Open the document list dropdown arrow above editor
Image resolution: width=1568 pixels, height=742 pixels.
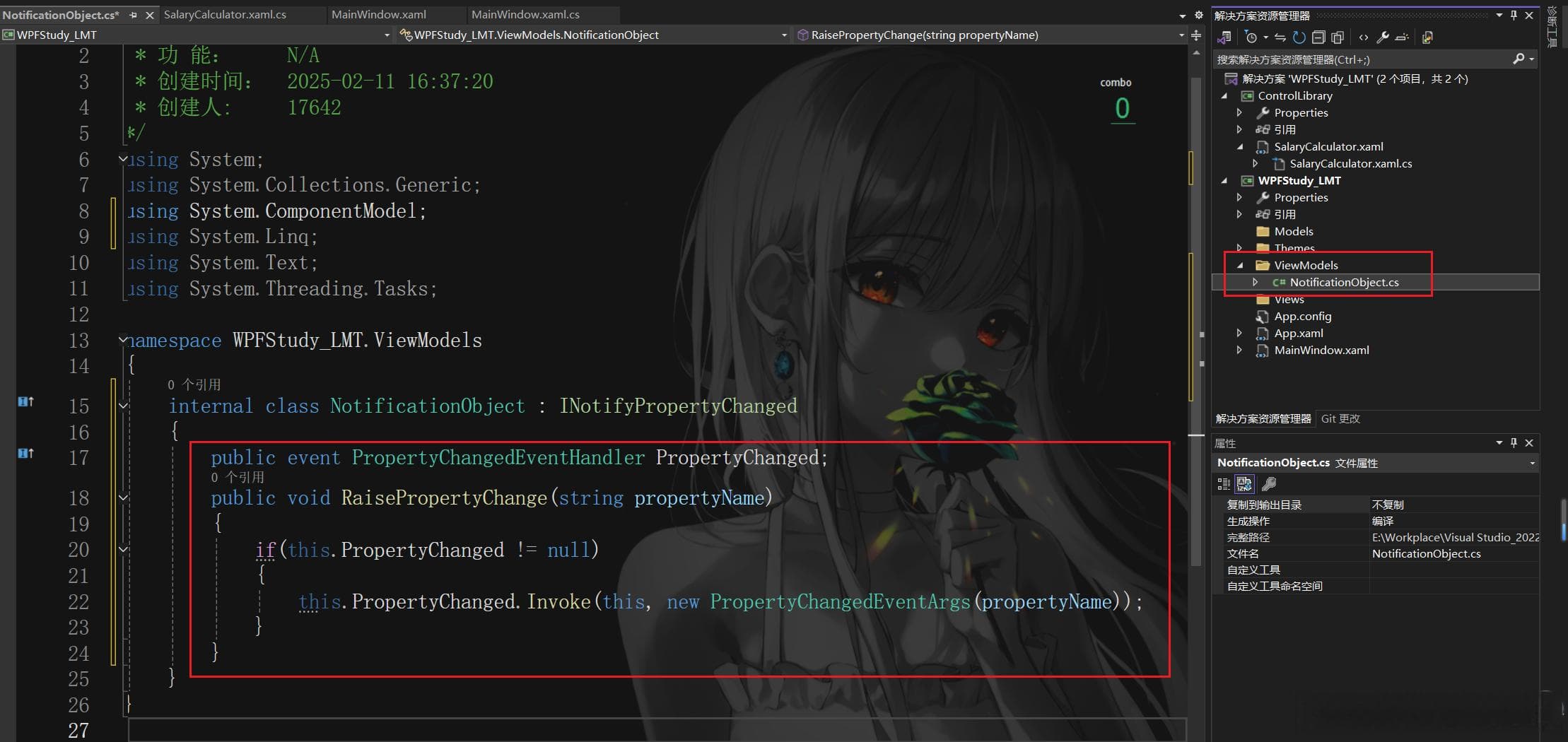pyautogui.click(x=1183, y=16)
